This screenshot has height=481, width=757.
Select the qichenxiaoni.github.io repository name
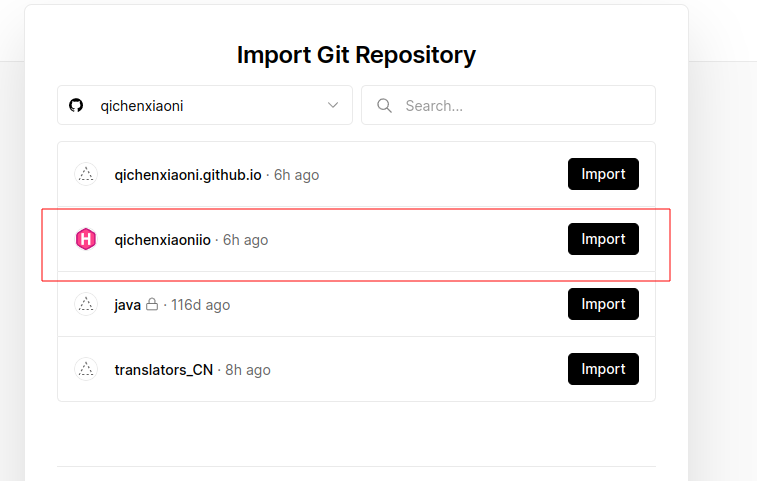188,175
